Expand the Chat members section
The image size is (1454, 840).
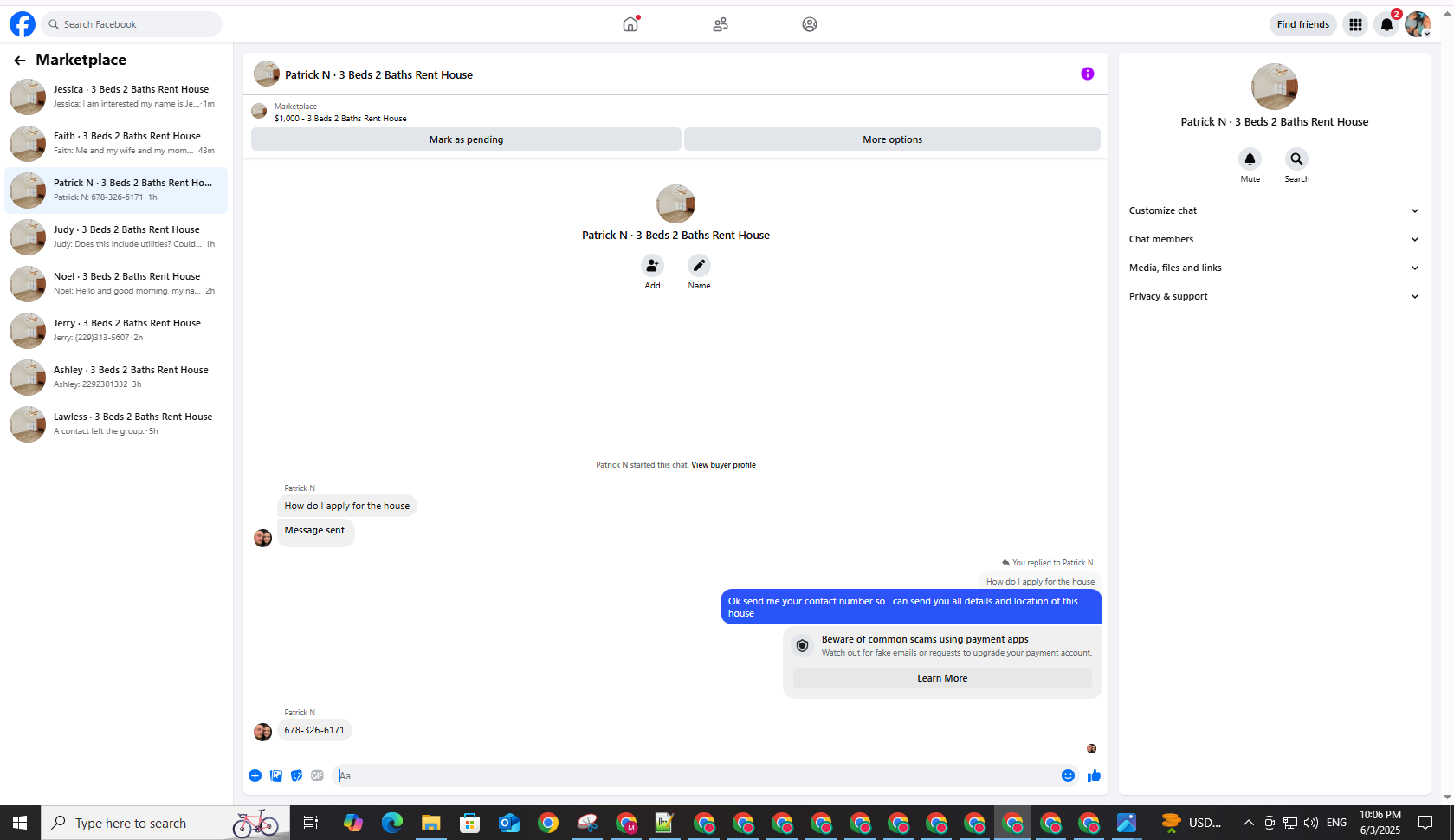(x=1274, y=239)
